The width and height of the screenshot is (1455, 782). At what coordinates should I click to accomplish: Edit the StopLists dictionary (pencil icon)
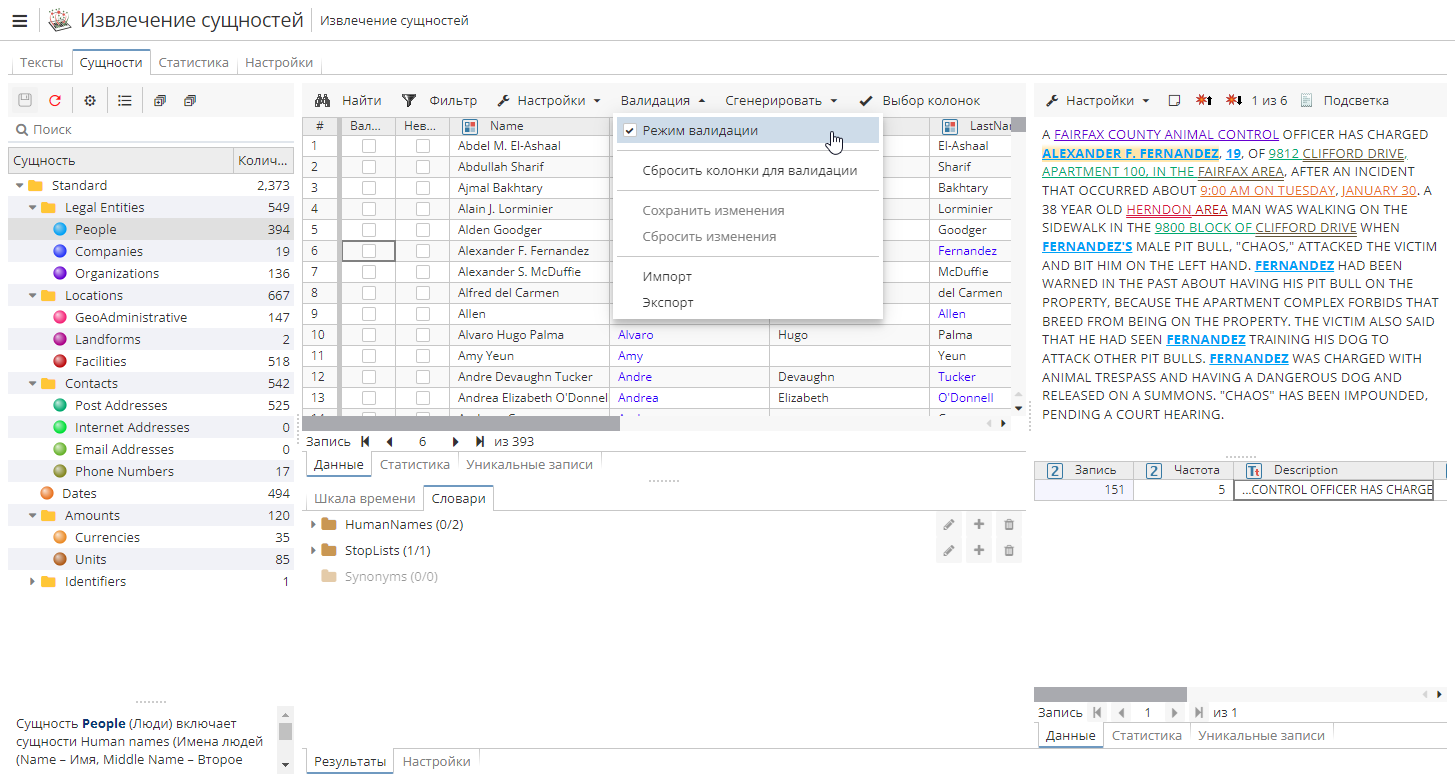(948, 551)
